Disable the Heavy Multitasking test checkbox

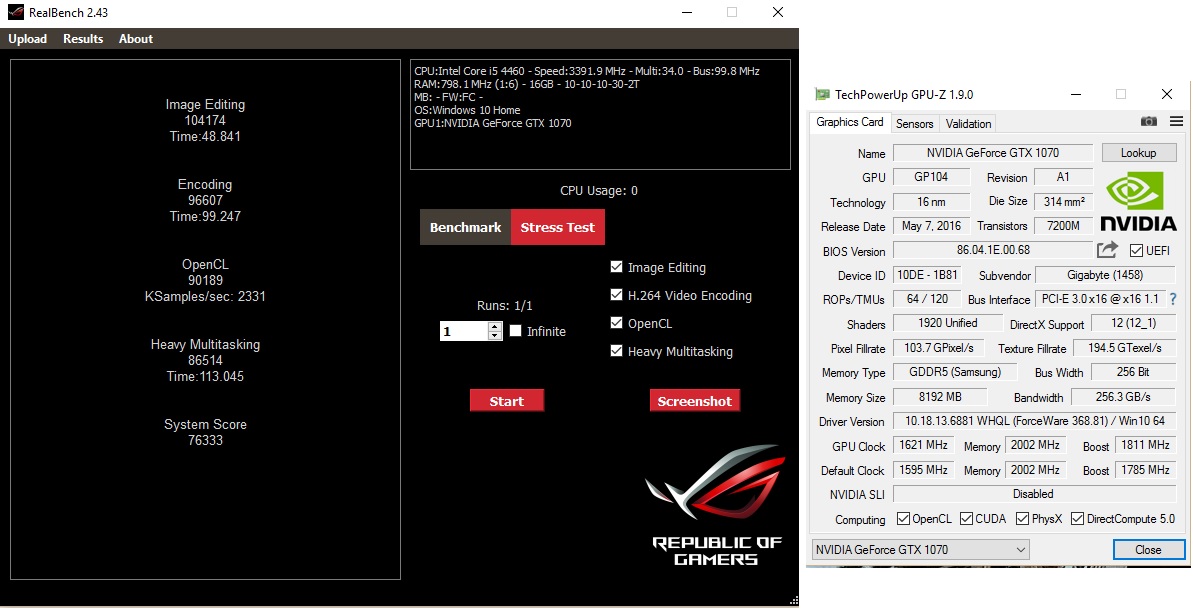point(617,351)
